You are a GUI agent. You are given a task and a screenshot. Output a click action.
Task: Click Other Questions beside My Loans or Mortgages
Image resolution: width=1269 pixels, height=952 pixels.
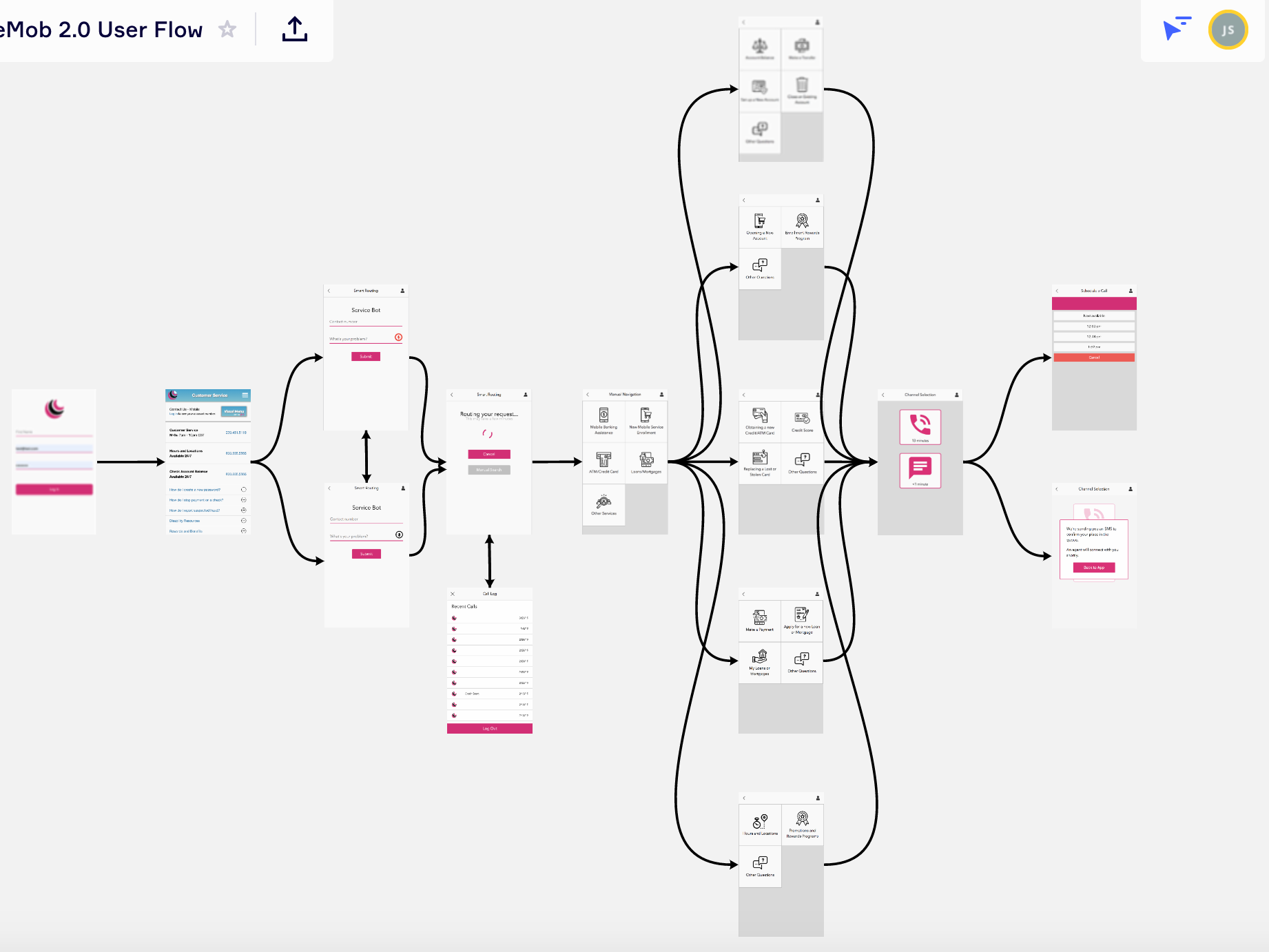click(802, 663)
